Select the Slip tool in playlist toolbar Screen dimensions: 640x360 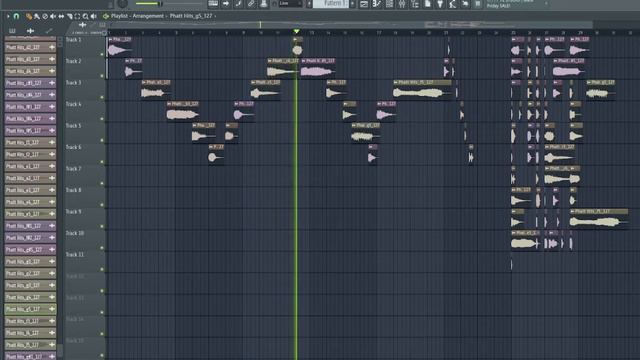(61, 16)
